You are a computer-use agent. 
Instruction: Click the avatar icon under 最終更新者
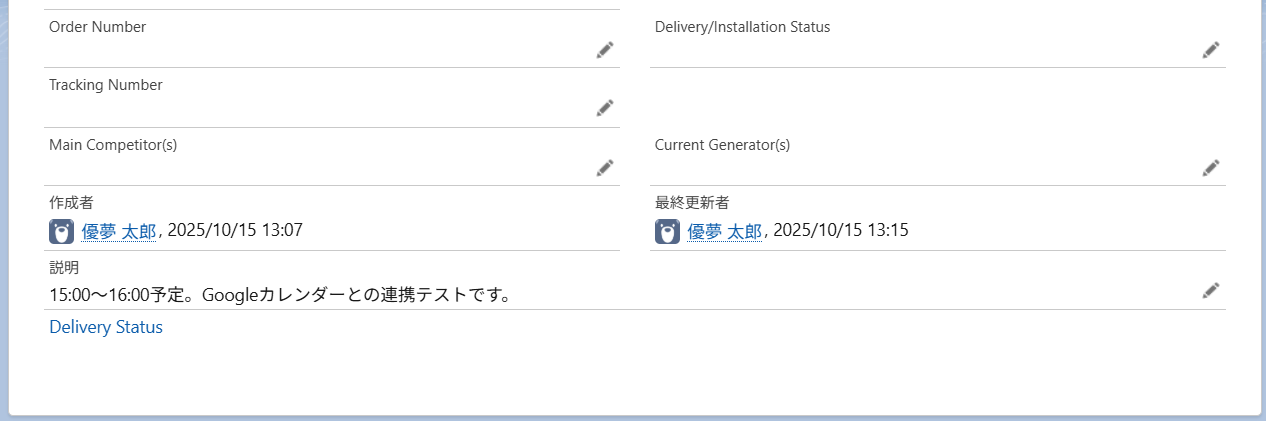click(x=667, y=232)
